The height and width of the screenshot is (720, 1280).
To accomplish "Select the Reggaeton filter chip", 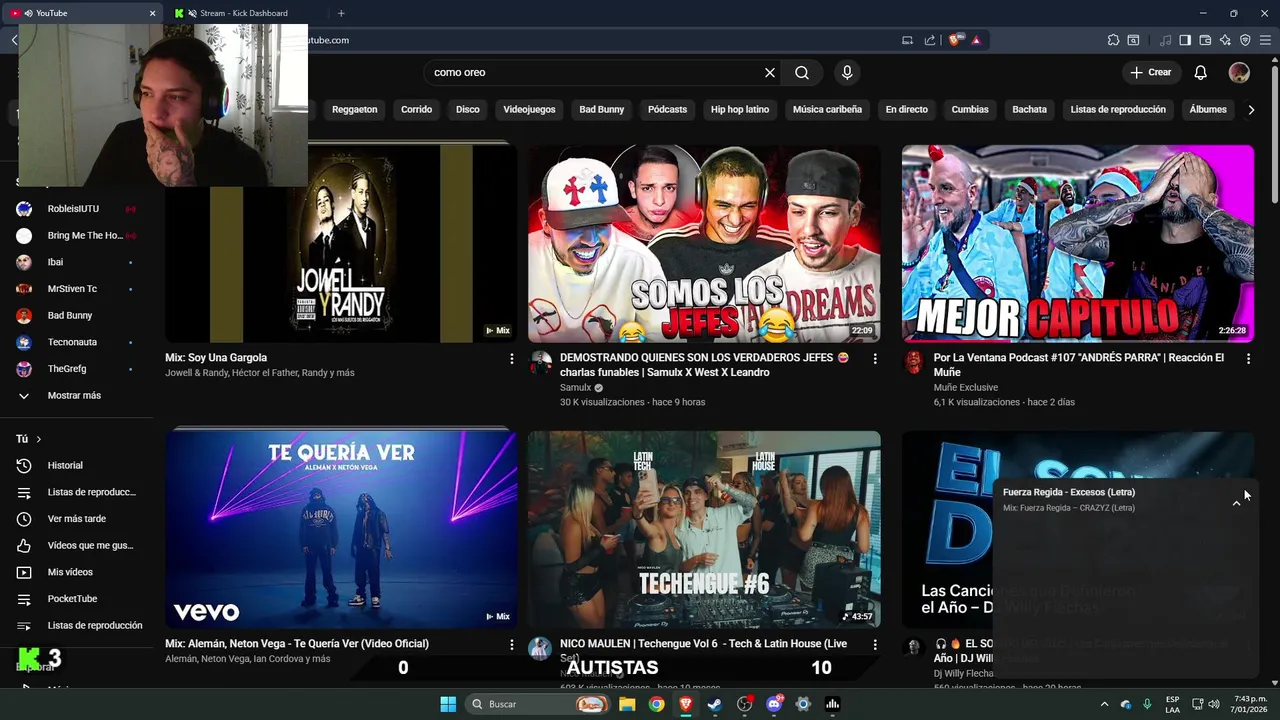I will (354, 110).
